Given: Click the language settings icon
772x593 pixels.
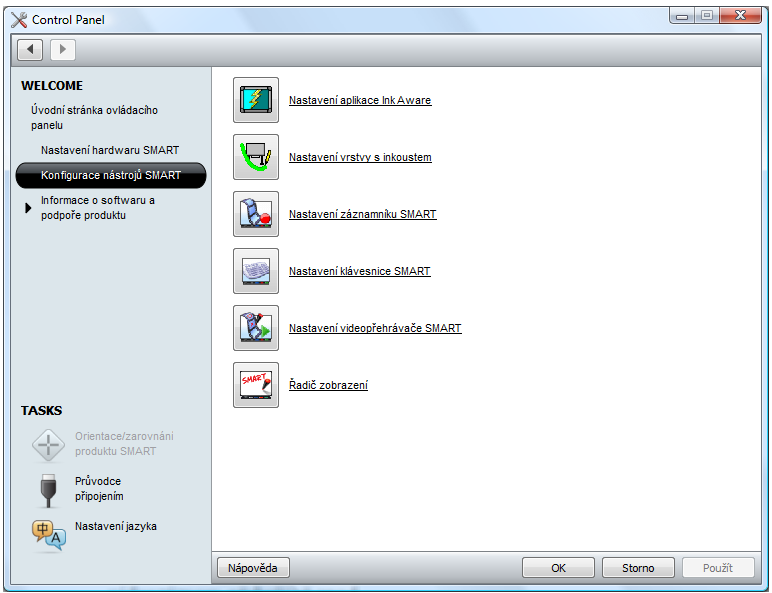Looking at the screenshot, I should tap(48, 535).
